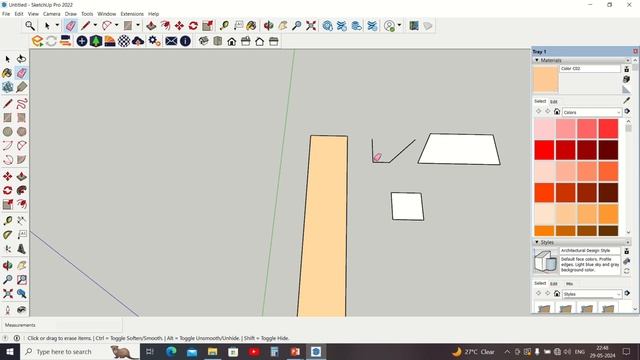Open the Styles collection dropdown
640x360 pixels.
pyautogui.click(x=592, y=294)
